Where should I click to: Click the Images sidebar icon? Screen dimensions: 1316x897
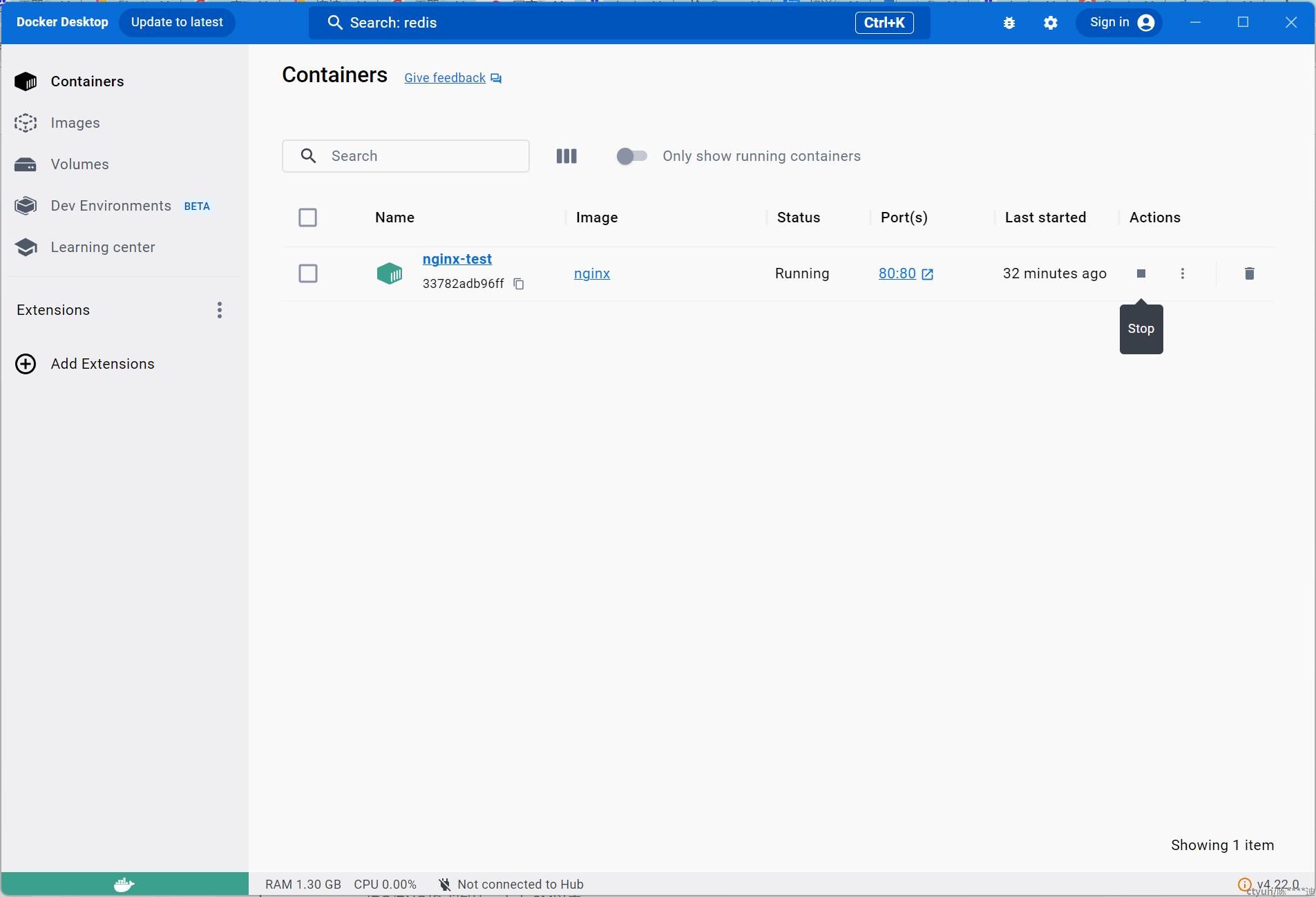click(26, 123)
